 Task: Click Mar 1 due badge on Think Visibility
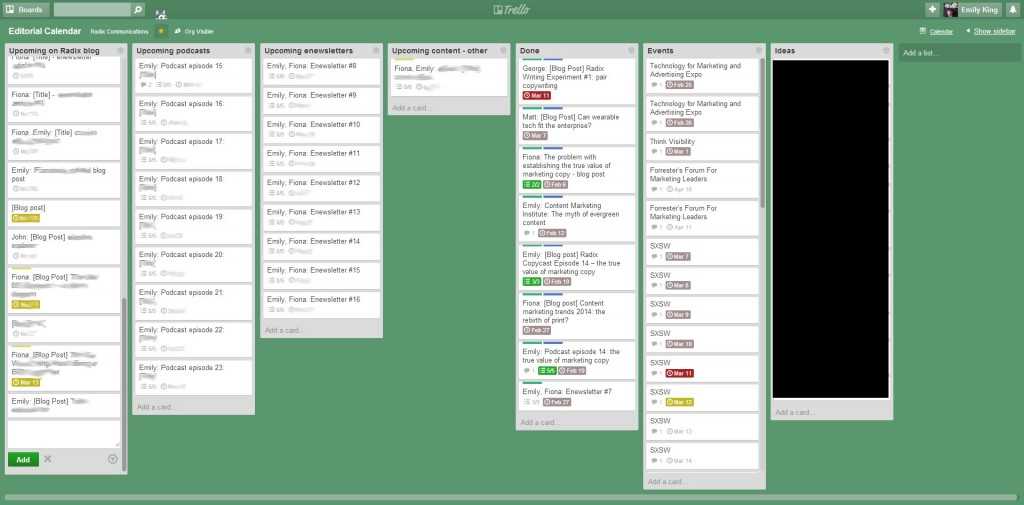click(678, 152)
